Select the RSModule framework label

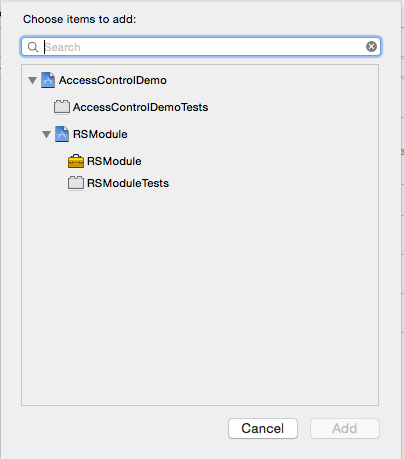click(114, 161)
